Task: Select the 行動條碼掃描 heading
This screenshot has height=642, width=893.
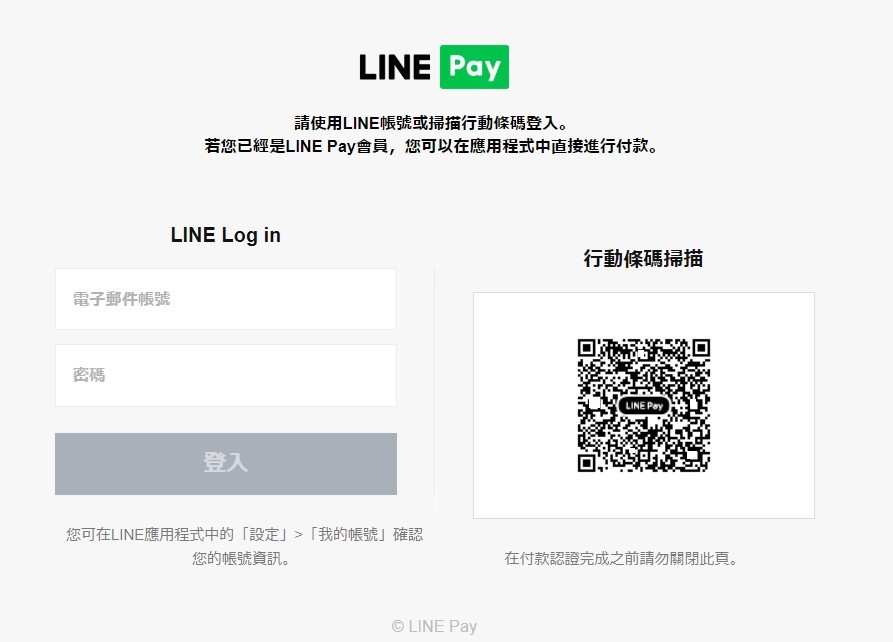Action: click(x=644, y=258)
